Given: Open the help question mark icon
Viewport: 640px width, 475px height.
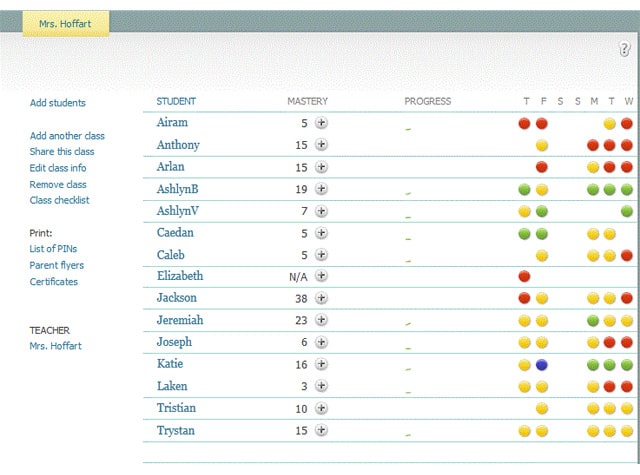Looking at the screenshot, I should 624,49.
